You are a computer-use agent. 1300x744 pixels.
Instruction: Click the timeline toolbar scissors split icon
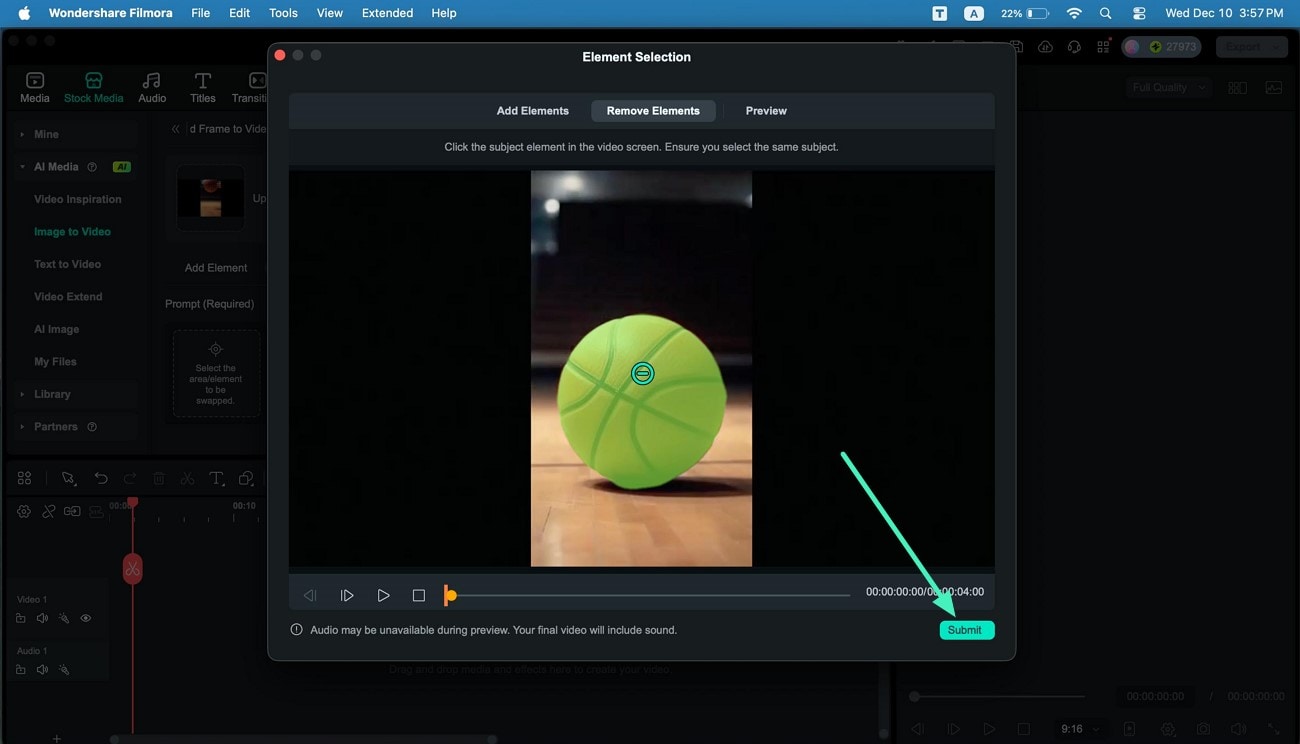187,479
